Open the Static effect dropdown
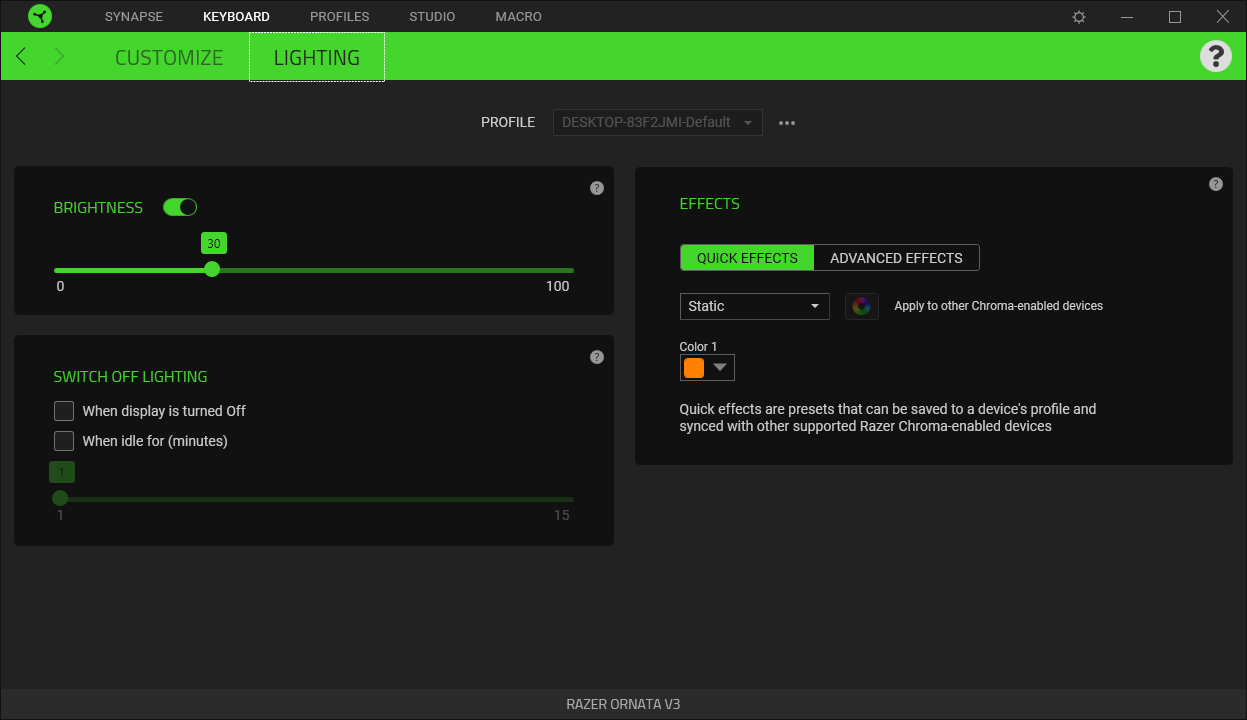The width and height of the screenshot is (1247, 720). click(x=755, y=306)
